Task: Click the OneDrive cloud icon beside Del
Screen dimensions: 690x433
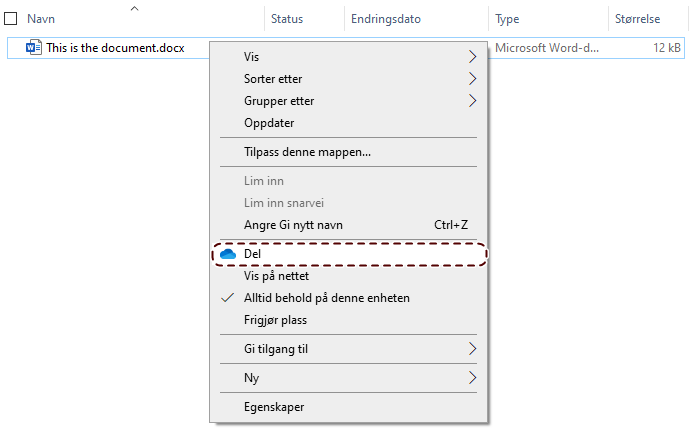Action: pos(228,254)
